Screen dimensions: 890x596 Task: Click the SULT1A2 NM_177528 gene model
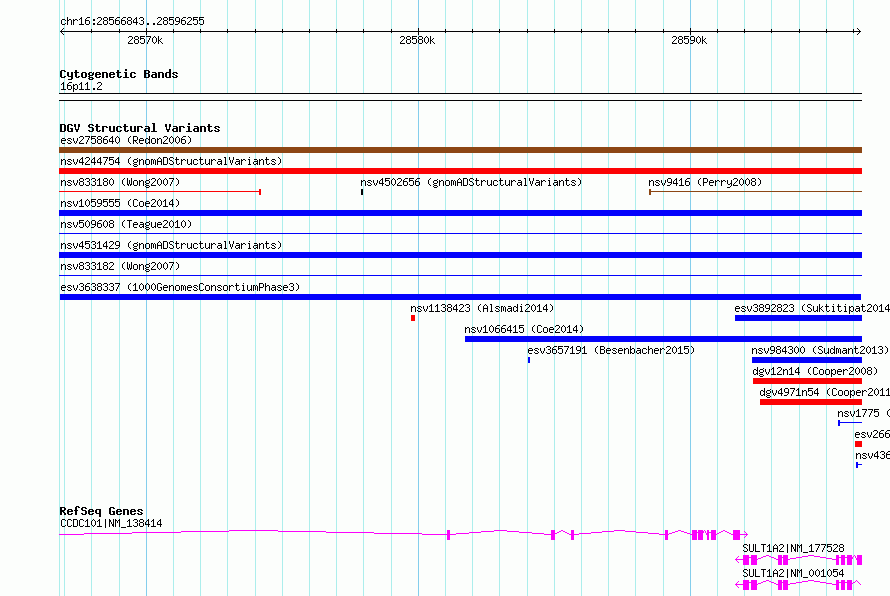point(799,560)
